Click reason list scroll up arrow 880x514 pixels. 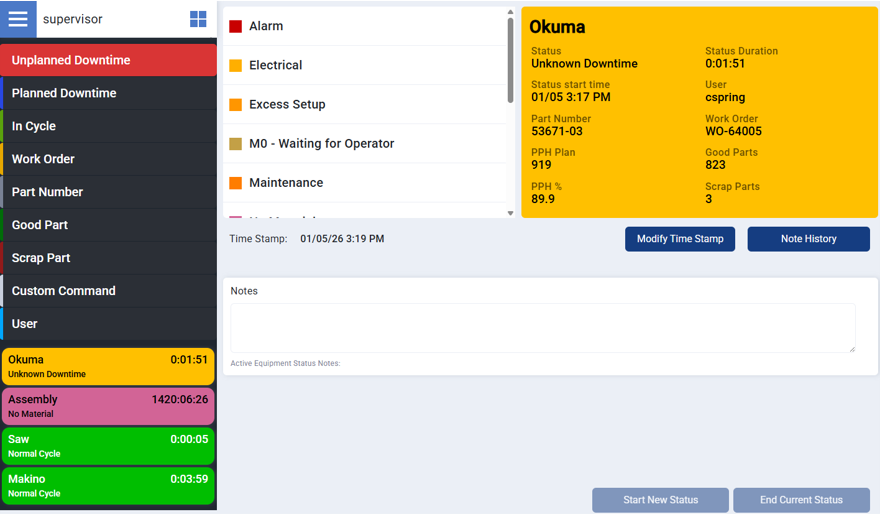pos(510,12)
